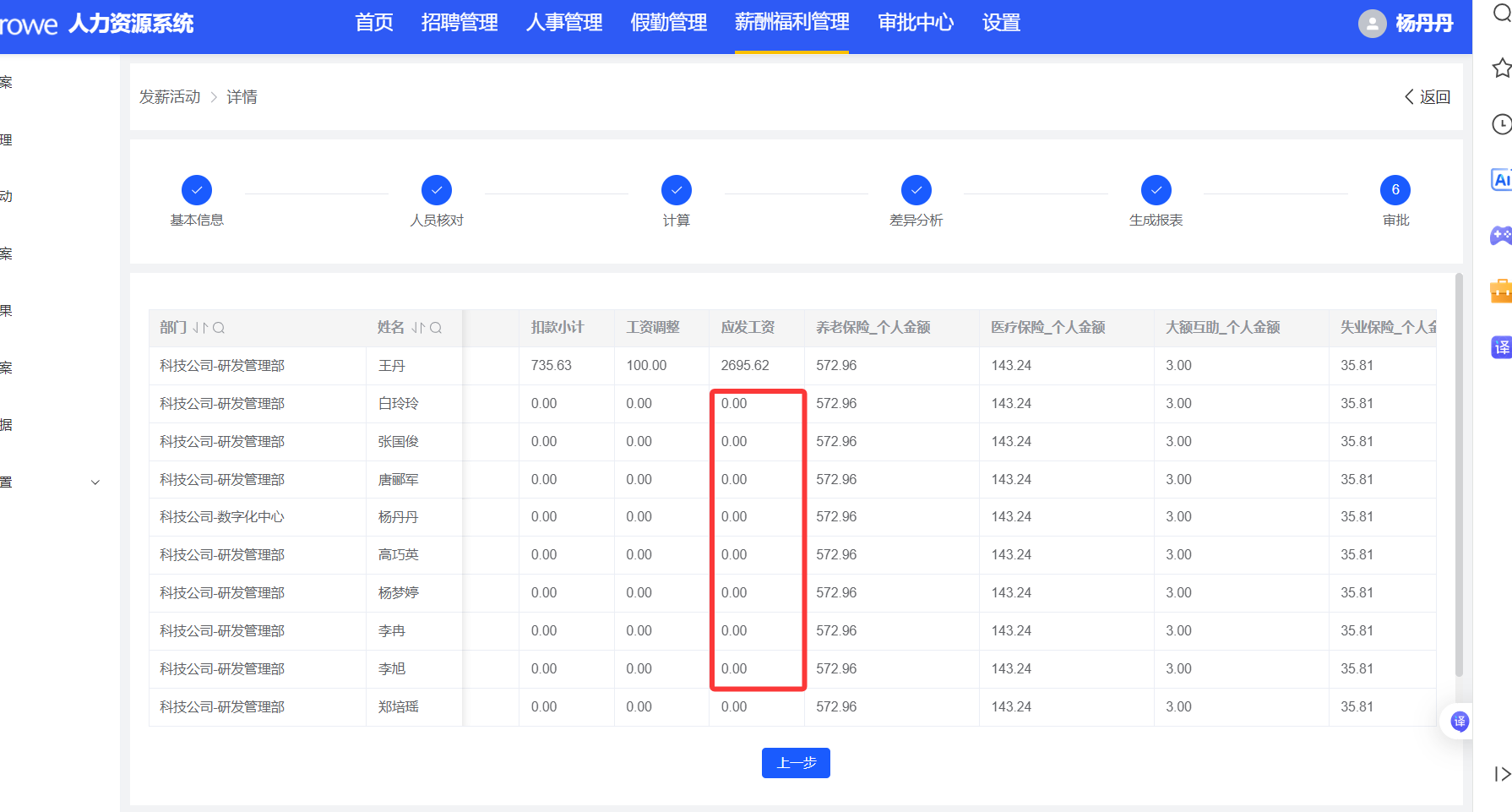The height and width of the screenshot is (812, 1512).
Task: Click the 上一步 button
Action: click(x=796, y=763)
